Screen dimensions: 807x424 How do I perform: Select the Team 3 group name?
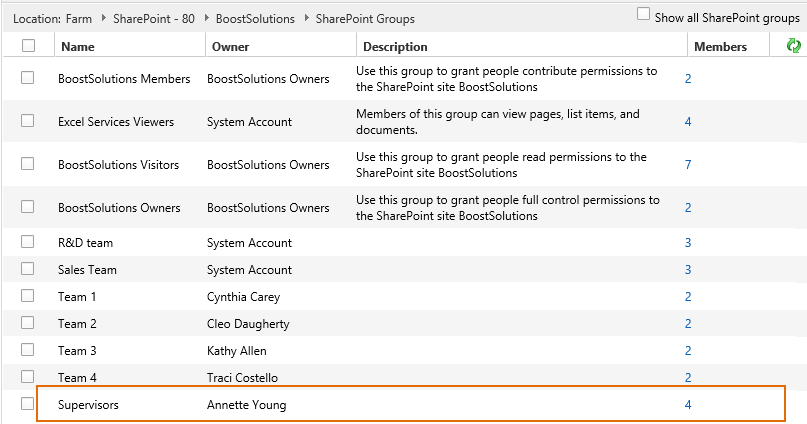point(78,351)
